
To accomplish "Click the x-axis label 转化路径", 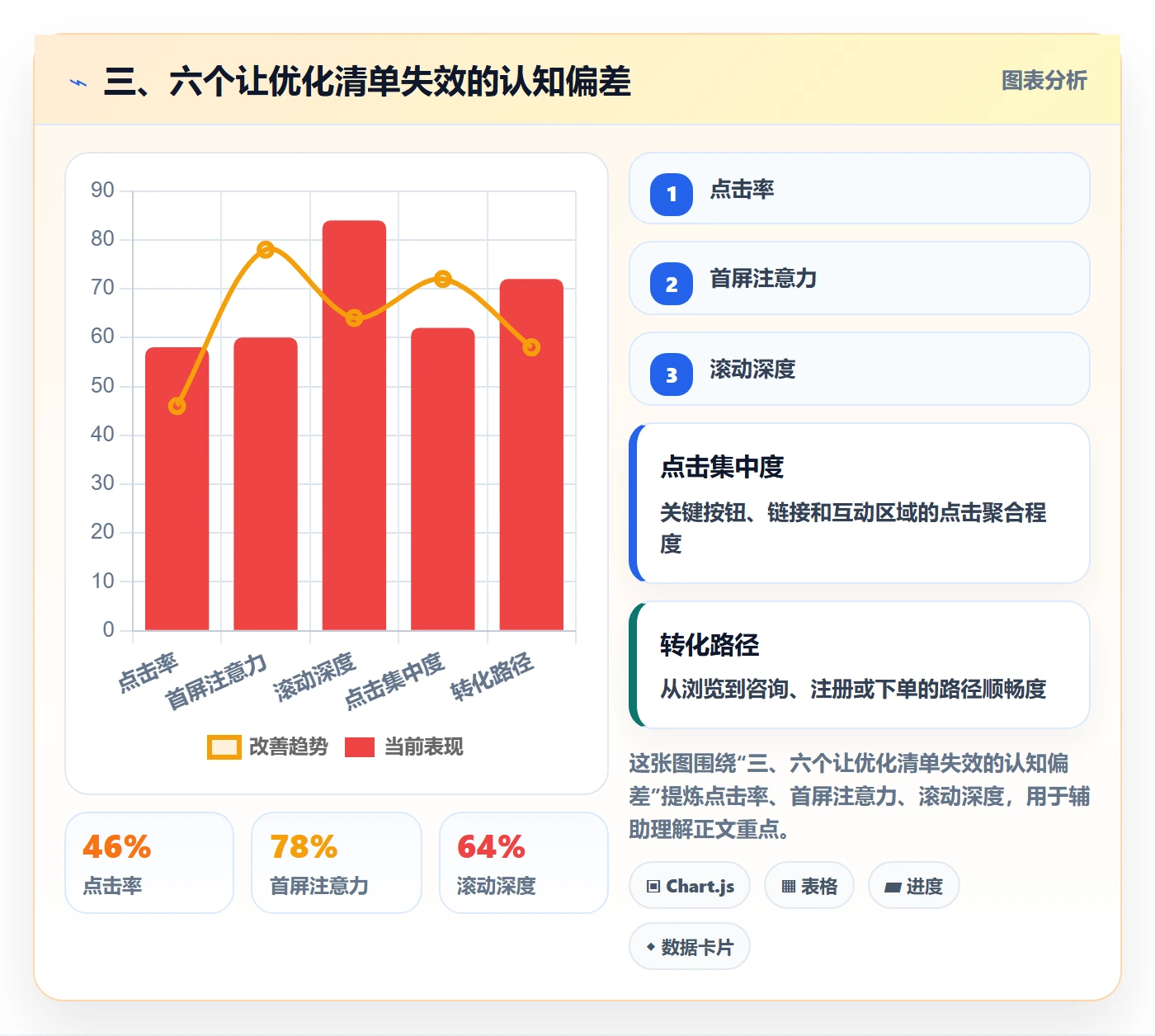I will coord(492,677).
